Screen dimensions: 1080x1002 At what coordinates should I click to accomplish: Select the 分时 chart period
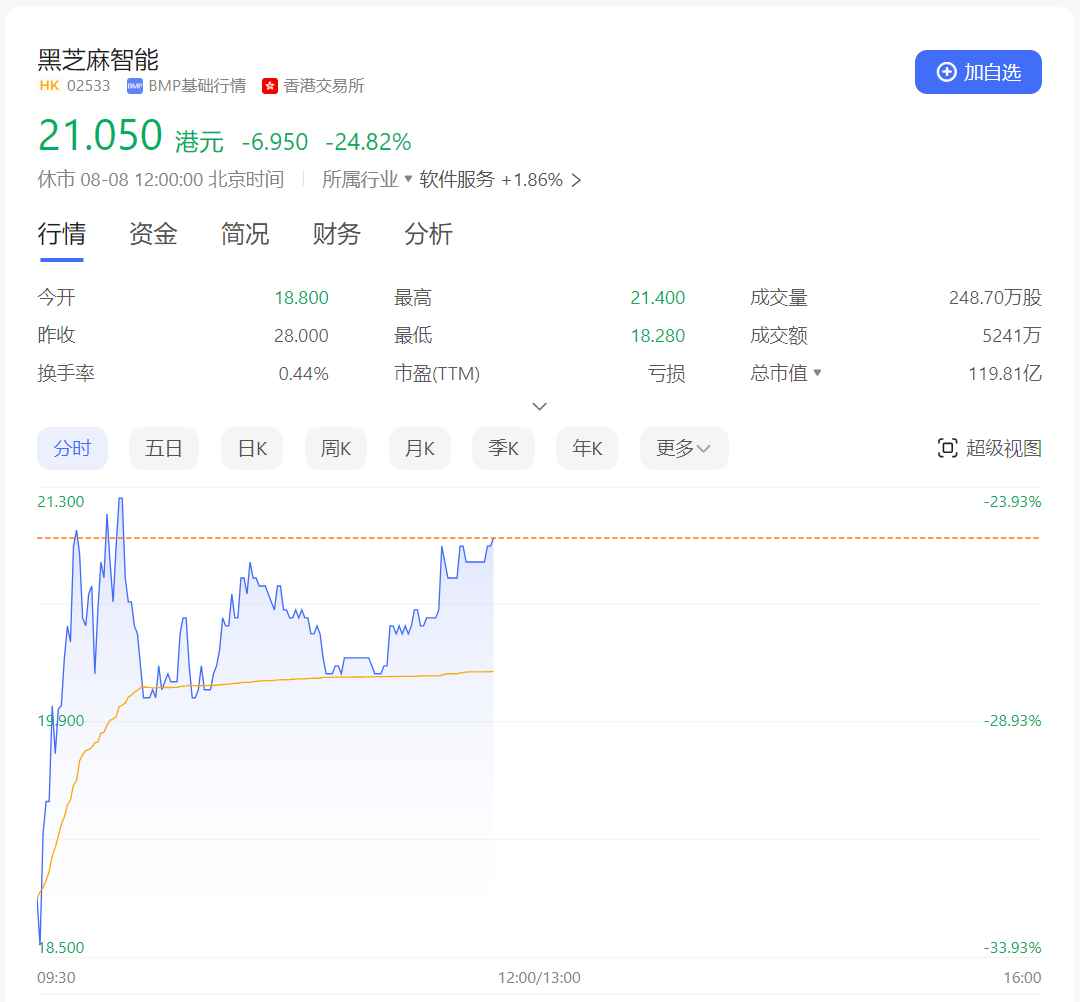[x=72, y=448]
